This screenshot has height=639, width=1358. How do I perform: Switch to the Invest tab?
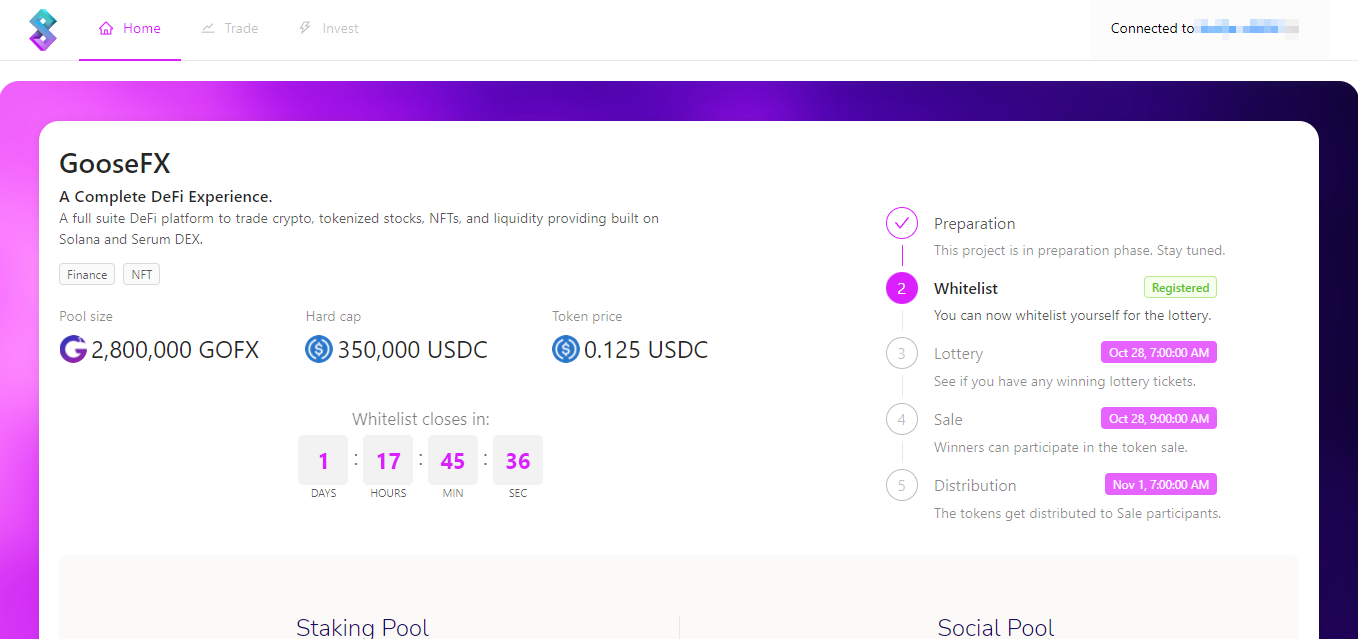tap(329, 29)
